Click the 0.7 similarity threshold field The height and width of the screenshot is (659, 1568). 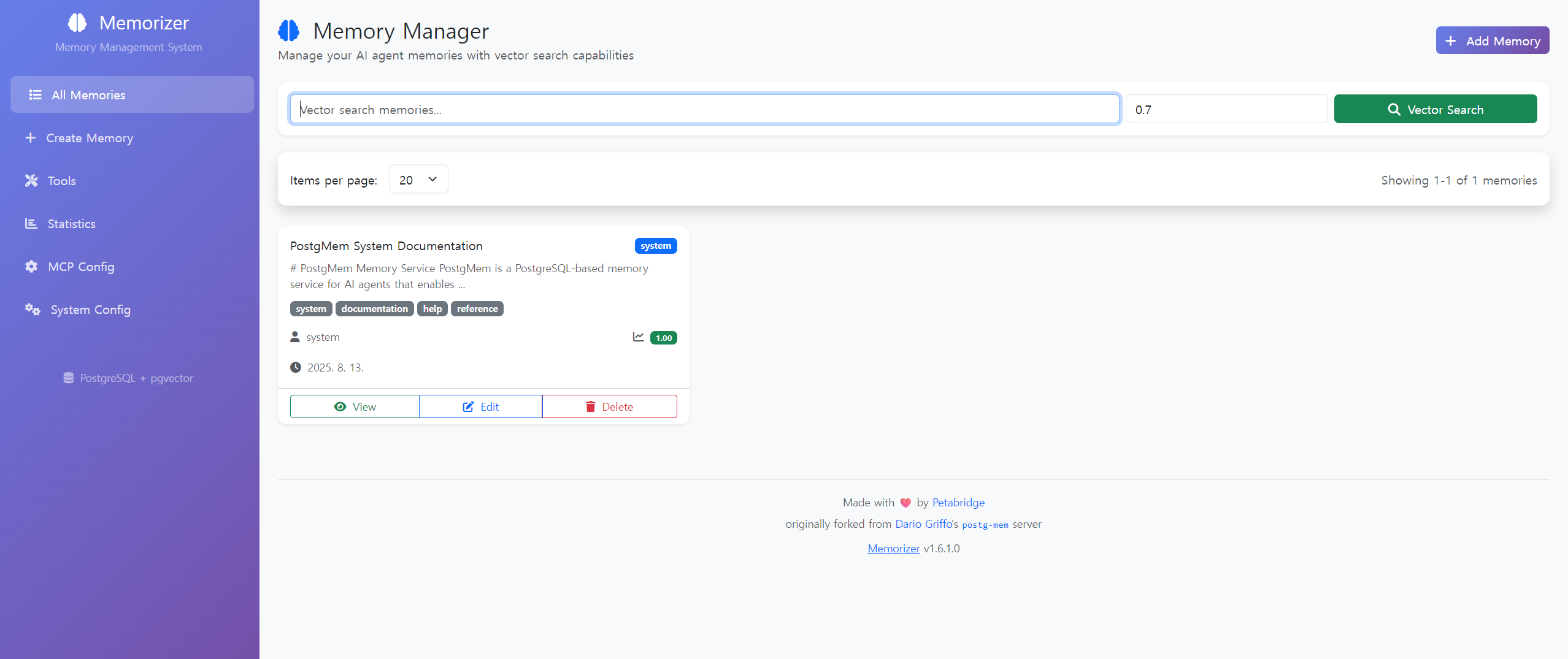(x=1226, y=109)
